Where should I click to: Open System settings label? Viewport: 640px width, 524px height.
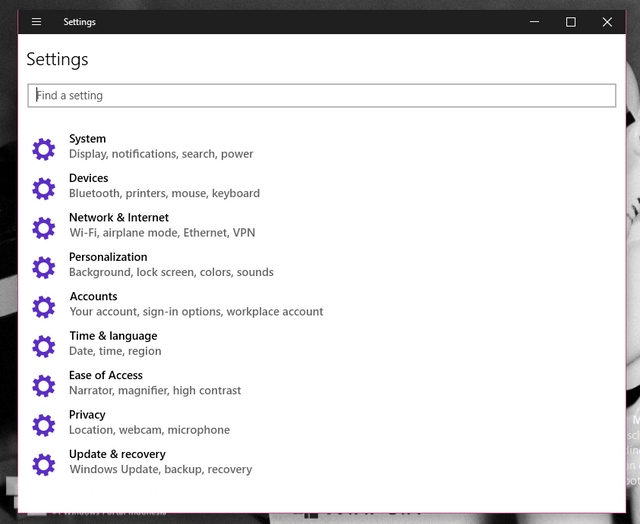(x=87, y=139)
